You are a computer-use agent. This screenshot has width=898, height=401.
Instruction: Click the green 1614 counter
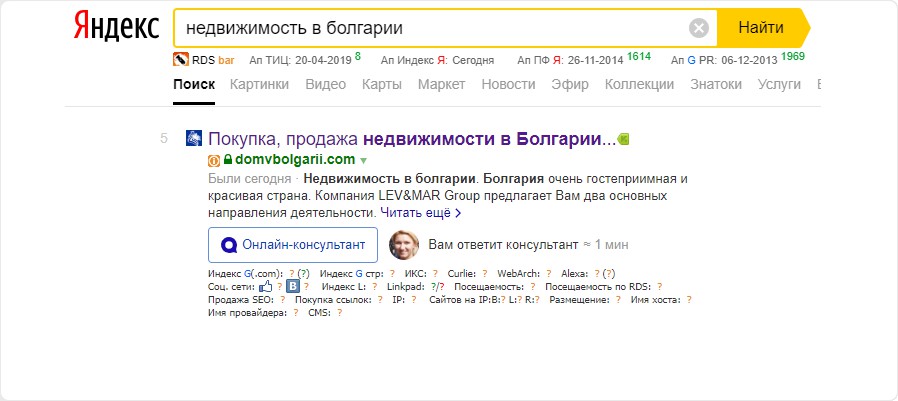[x=639, y=56]
